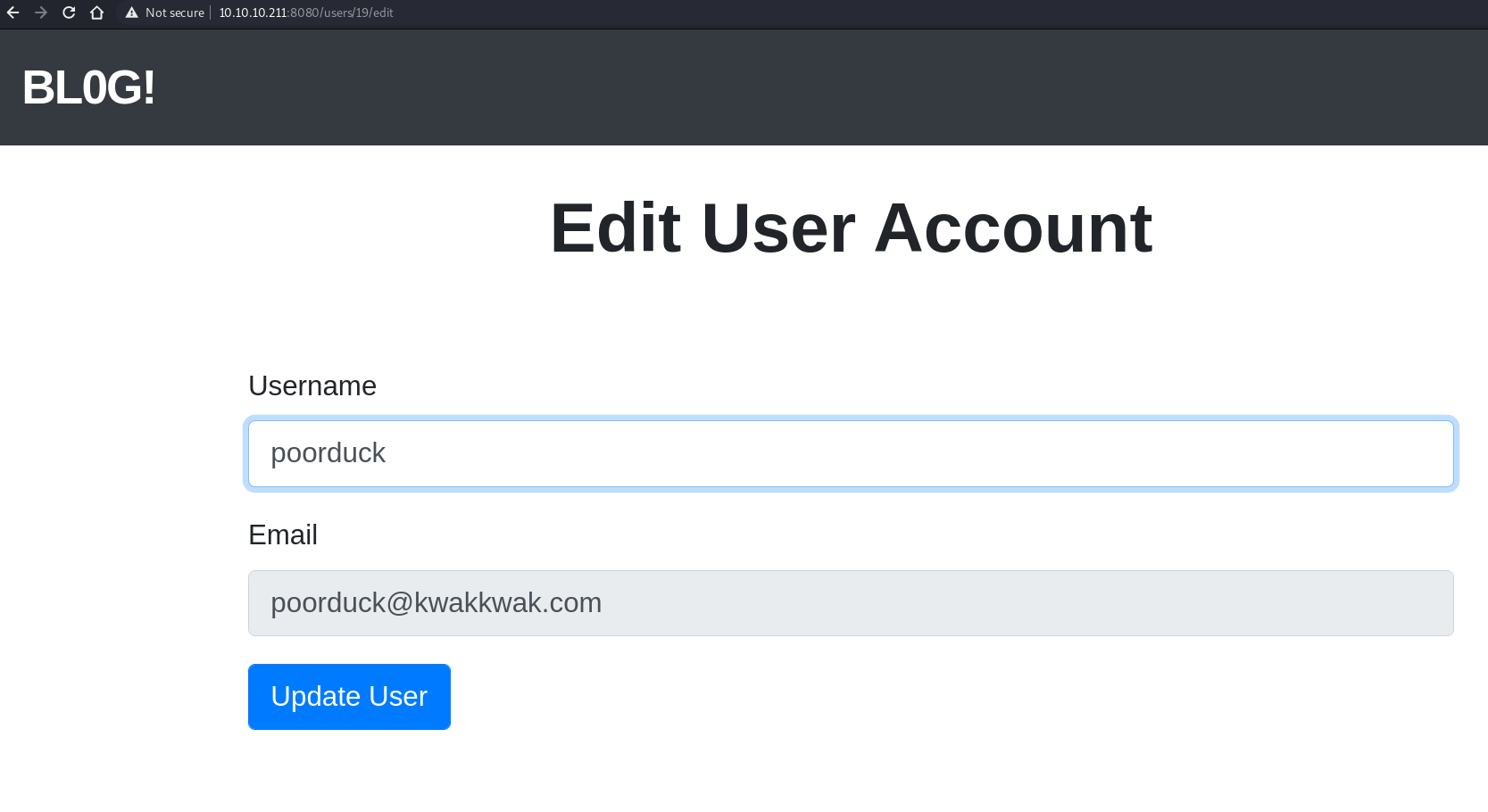
Task: Click the /users/19/edit path in URL
Action: coord(357,12)
